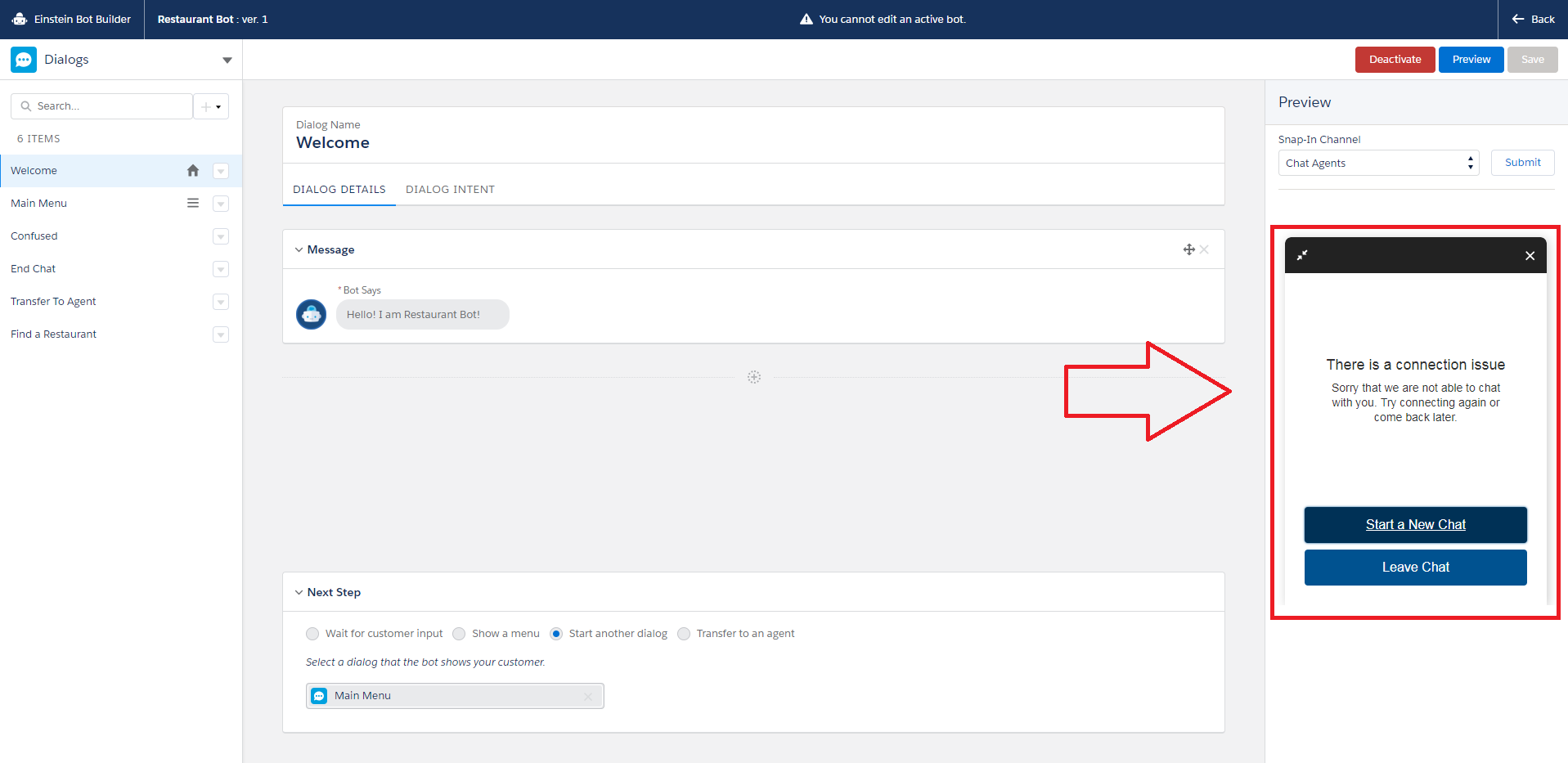The width and height of the screenshot is (1568, 763).
Task: Click the menu icon next to Main Menu
Action: (x=193, y=203)
